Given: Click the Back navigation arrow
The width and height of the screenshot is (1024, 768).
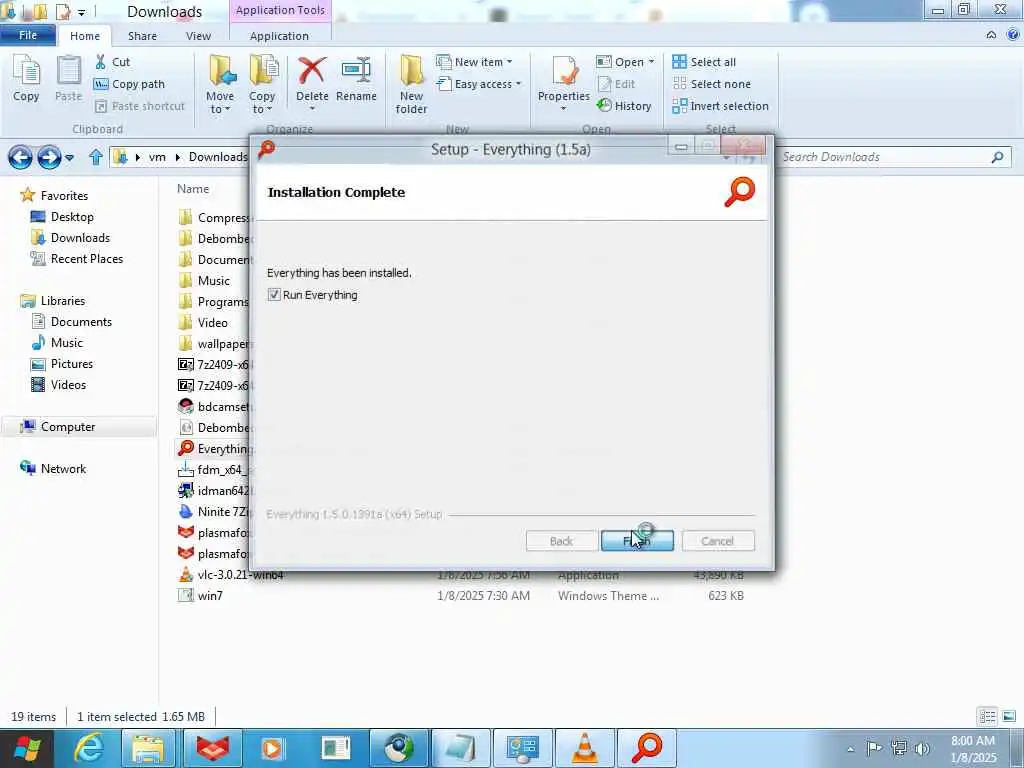Looking at the screenshot, I should [20, 157].
